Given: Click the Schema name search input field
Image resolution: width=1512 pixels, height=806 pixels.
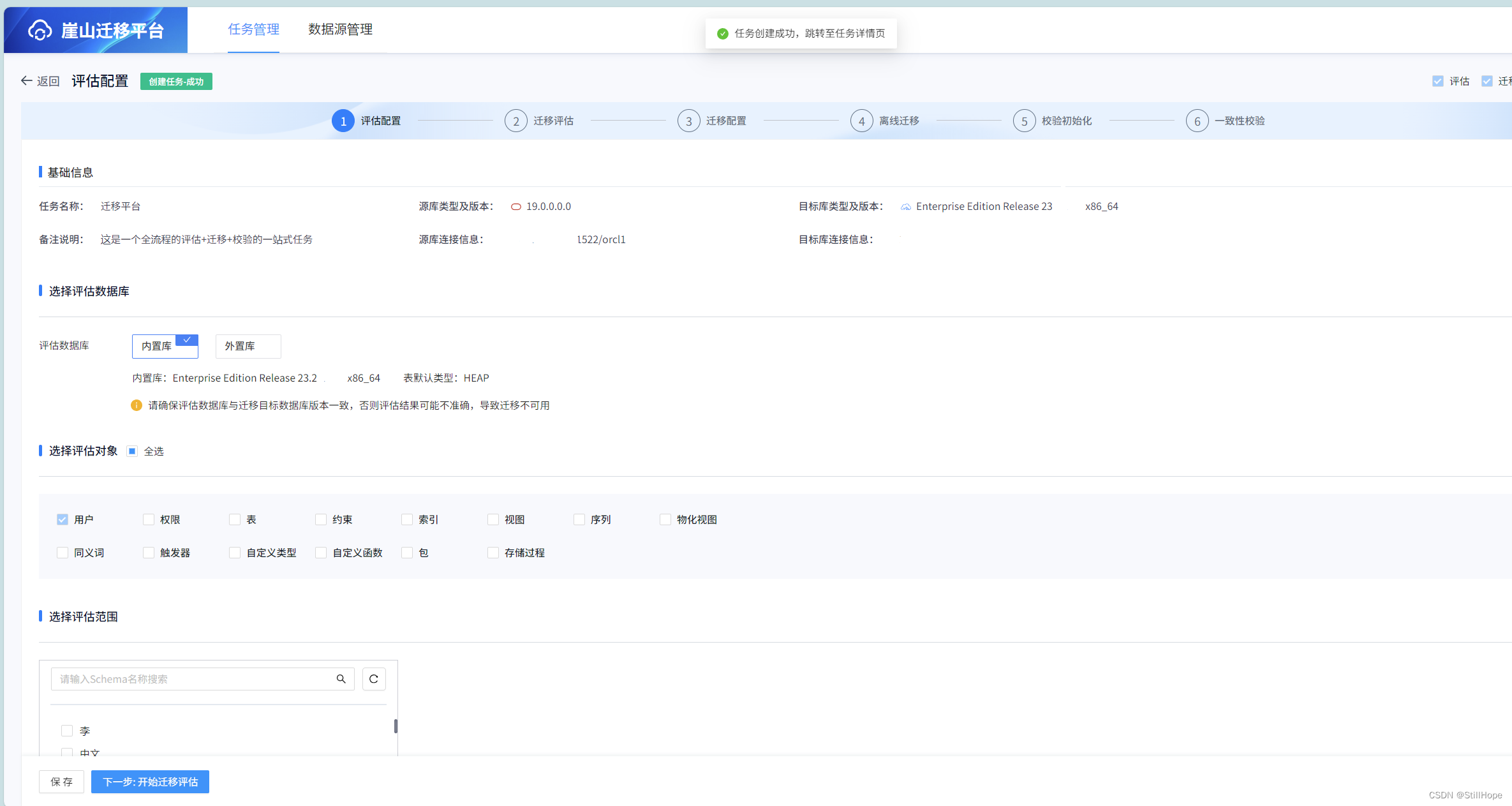Looking at the screenshot, I should coord(191,679).
